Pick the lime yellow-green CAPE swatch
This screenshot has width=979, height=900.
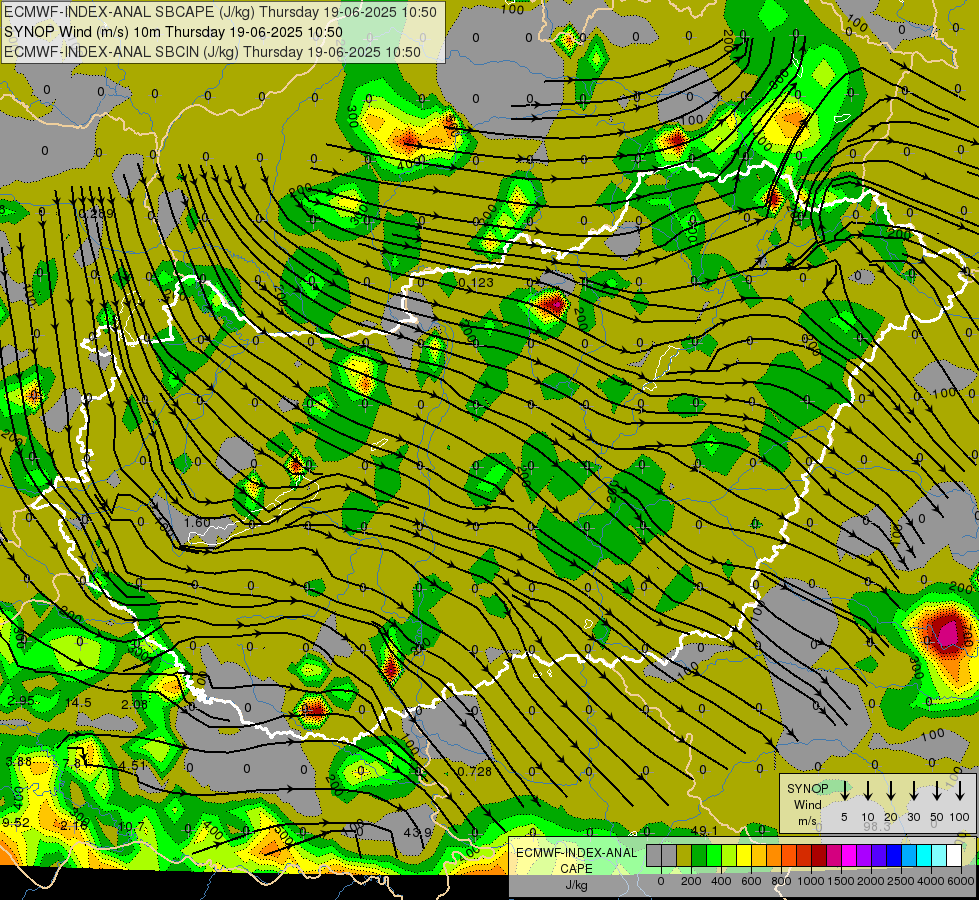[x=729, y=855]
